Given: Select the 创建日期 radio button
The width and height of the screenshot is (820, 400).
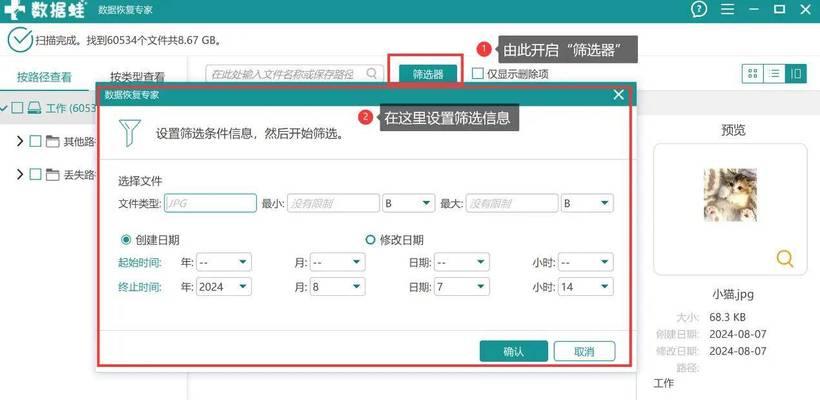Looking at the screenshot, I should pyautogui.click(x=126, y=240).
